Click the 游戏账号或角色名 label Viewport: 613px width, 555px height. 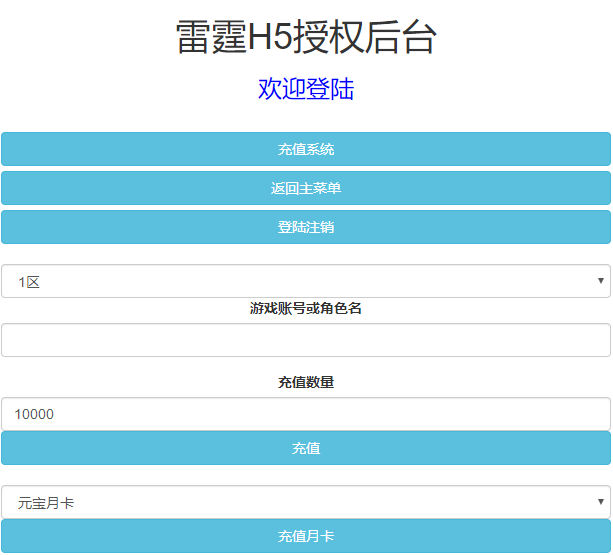tap(305, 309)
